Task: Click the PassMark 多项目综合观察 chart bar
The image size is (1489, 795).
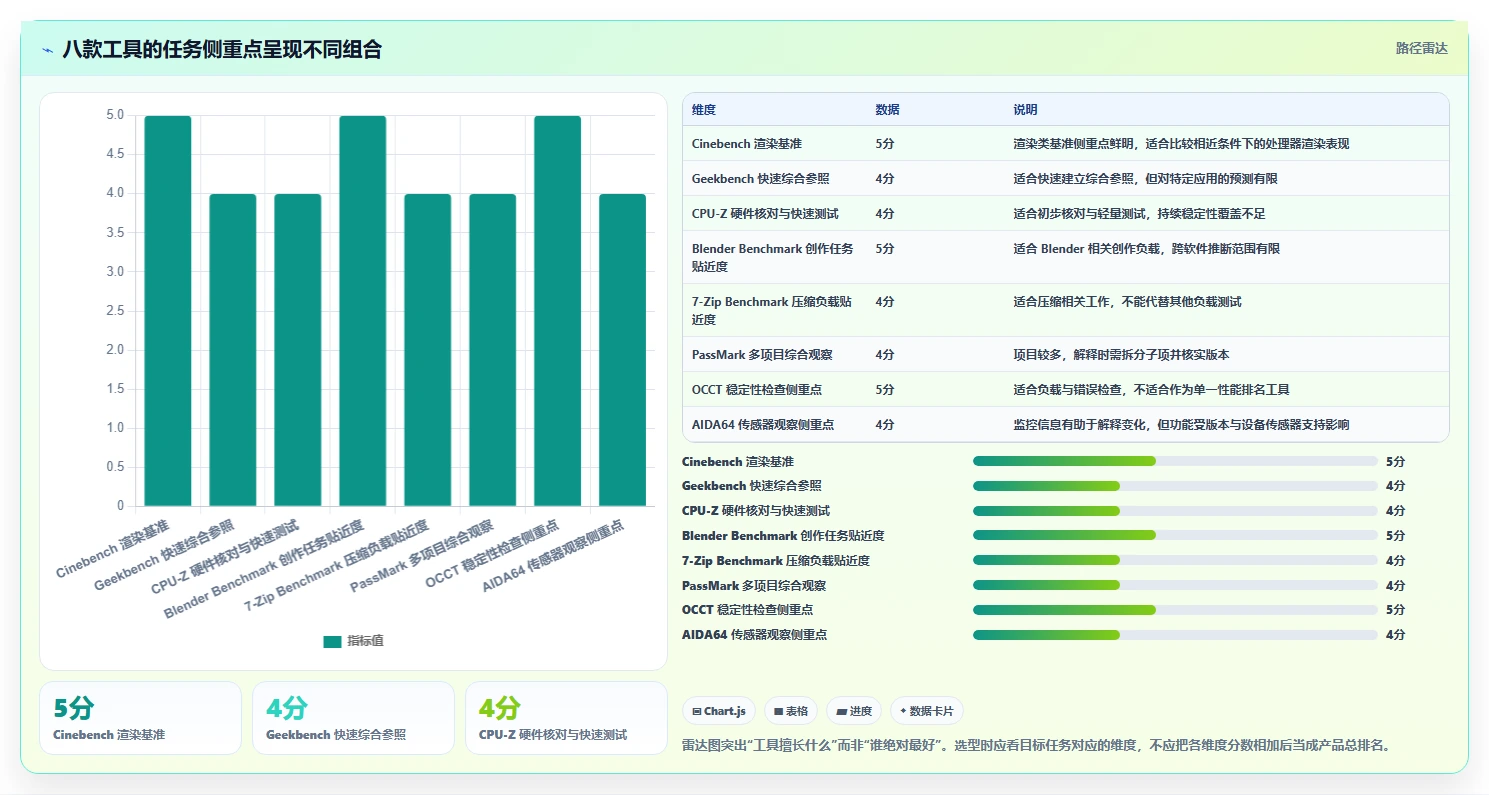Action: click(x=492, y=350)
